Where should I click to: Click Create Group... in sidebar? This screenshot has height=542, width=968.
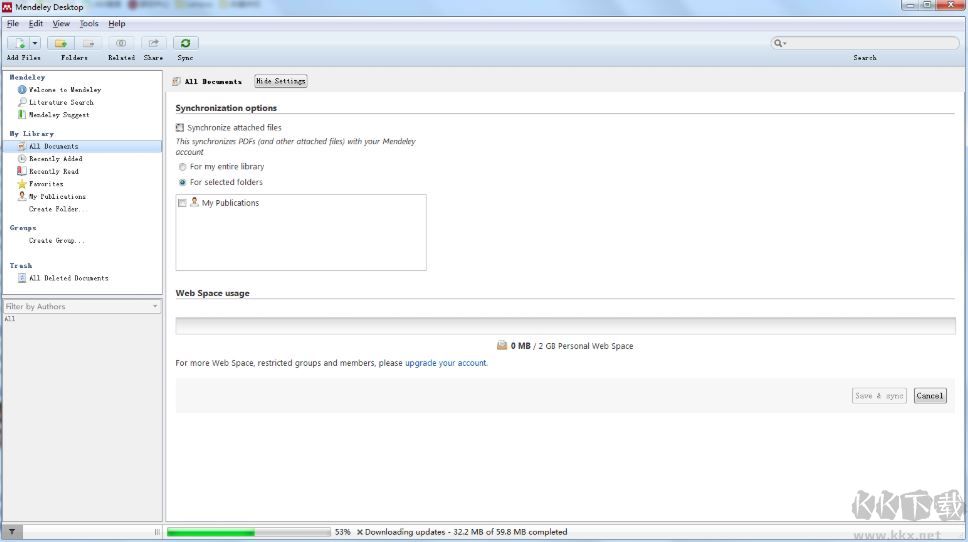tap(56, 241)
